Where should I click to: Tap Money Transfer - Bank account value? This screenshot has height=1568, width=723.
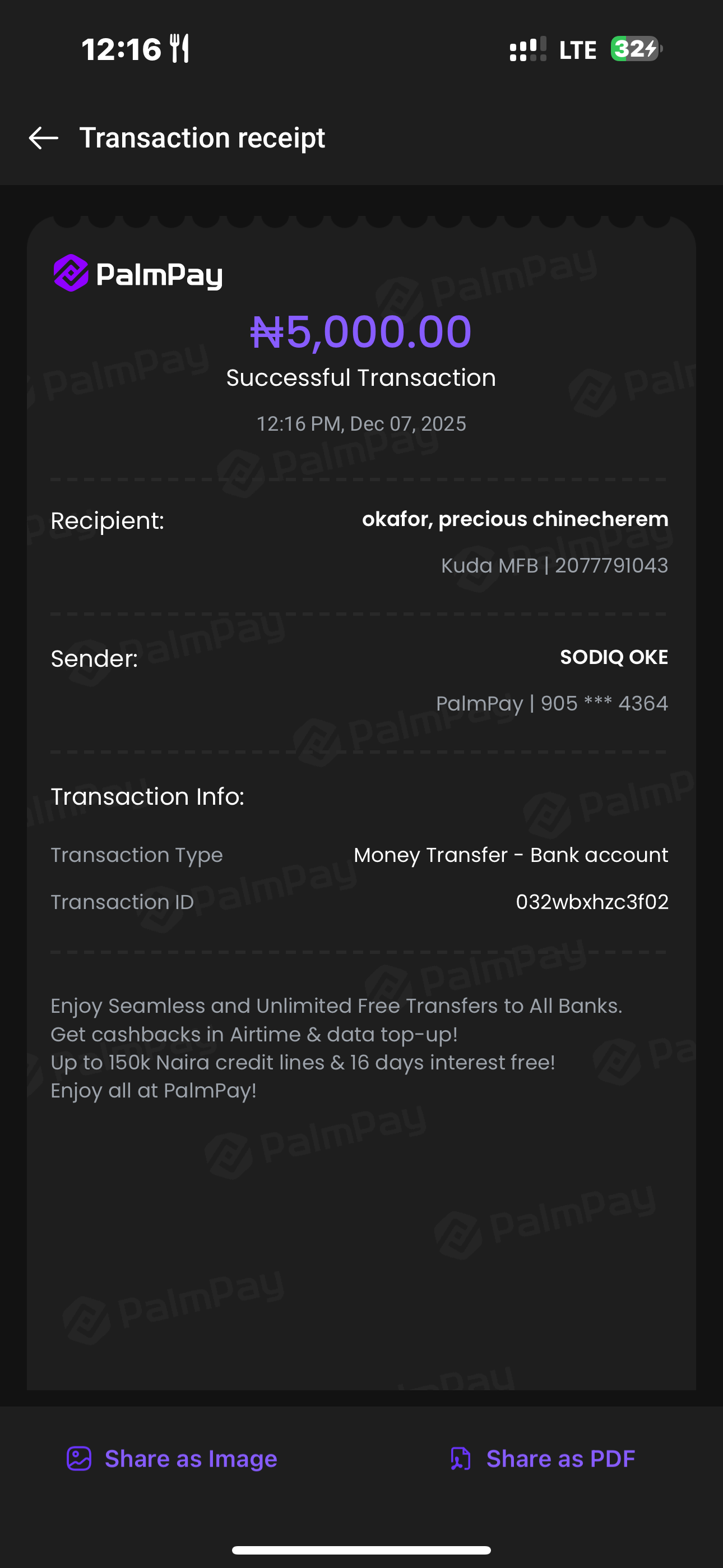tap(511, 855)
